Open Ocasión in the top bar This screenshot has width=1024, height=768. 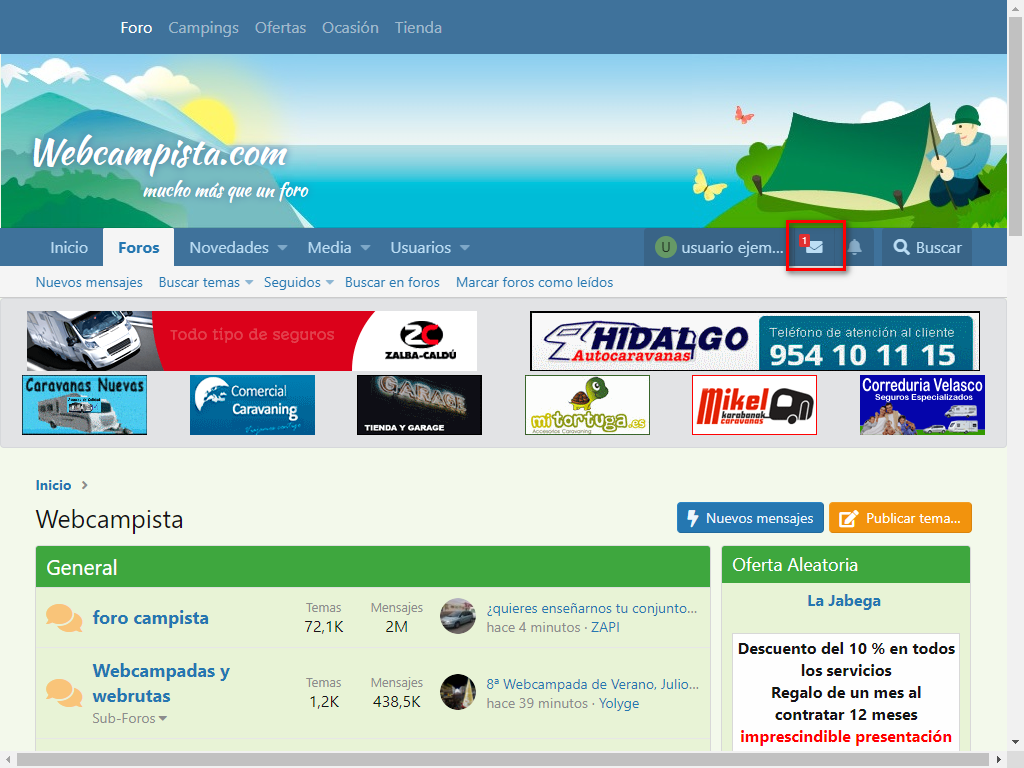tap(350, 27)
